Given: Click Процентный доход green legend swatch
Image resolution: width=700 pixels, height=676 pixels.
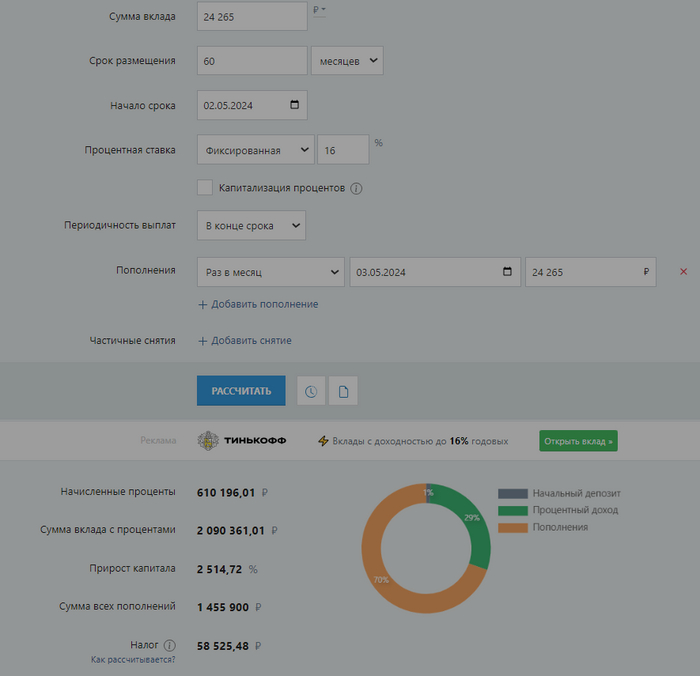Looking at the screenshot, I should [x=513, y=510].
